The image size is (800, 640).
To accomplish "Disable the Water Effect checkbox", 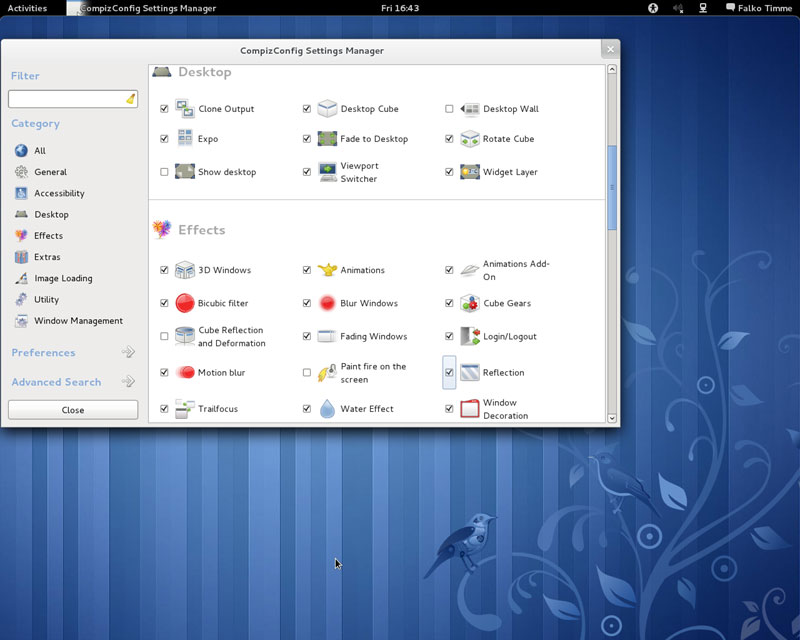I will click(307, 409).
